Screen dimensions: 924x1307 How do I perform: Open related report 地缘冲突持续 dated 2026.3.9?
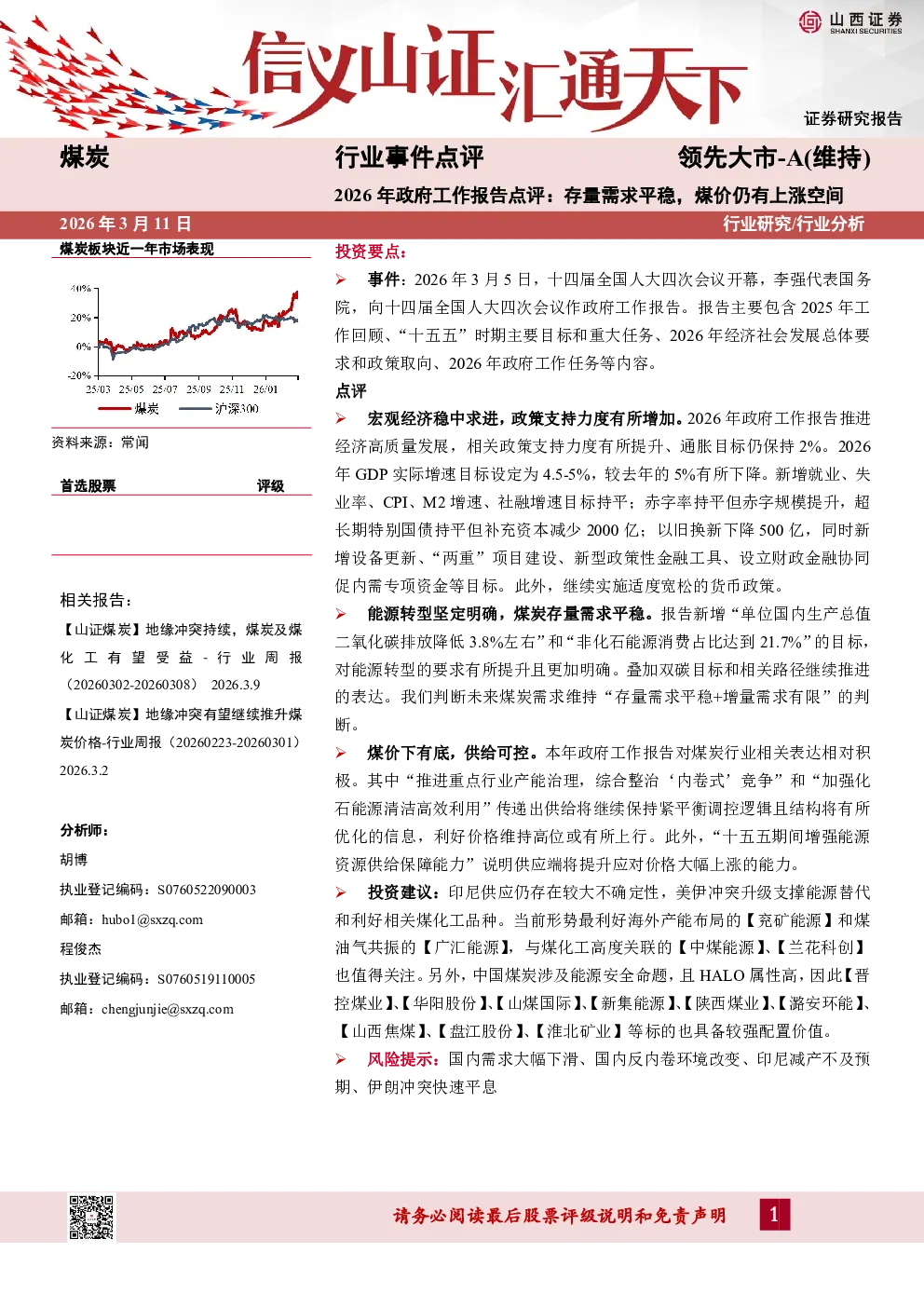coord(182,657)
